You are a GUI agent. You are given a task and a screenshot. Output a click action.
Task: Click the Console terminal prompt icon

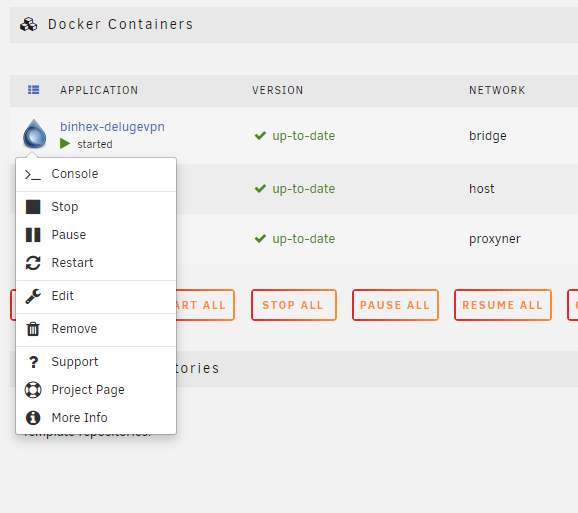33,174
